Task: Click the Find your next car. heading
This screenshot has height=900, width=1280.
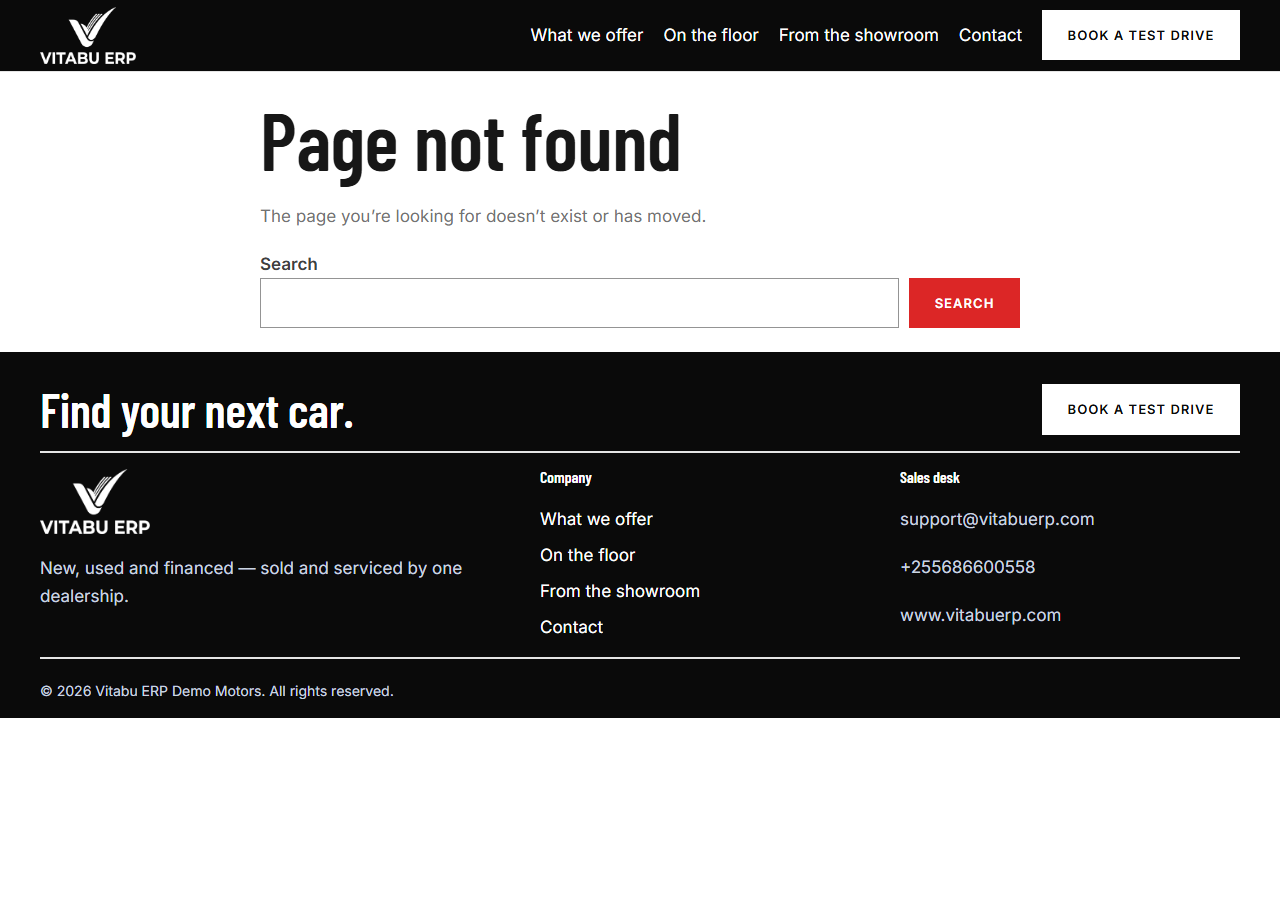Action: click(197, 411)
